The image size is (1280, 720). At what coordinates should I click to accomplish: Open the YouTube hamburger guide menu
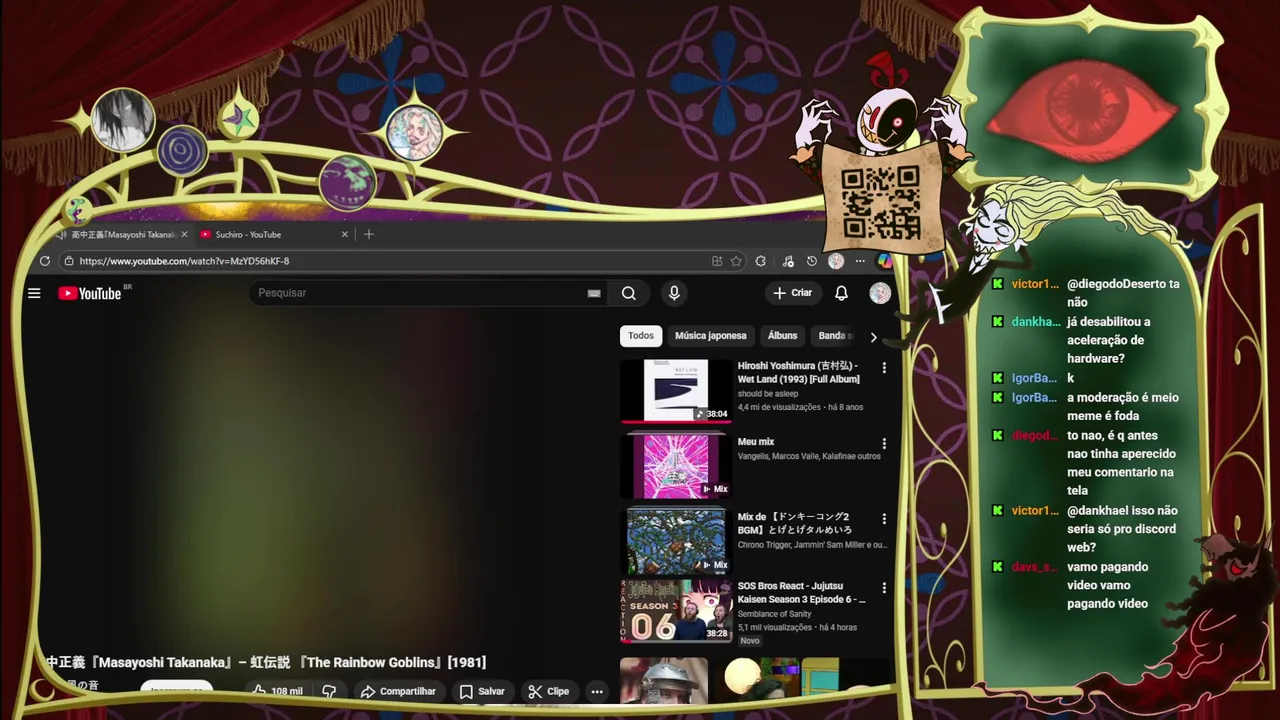coord(34,293)
